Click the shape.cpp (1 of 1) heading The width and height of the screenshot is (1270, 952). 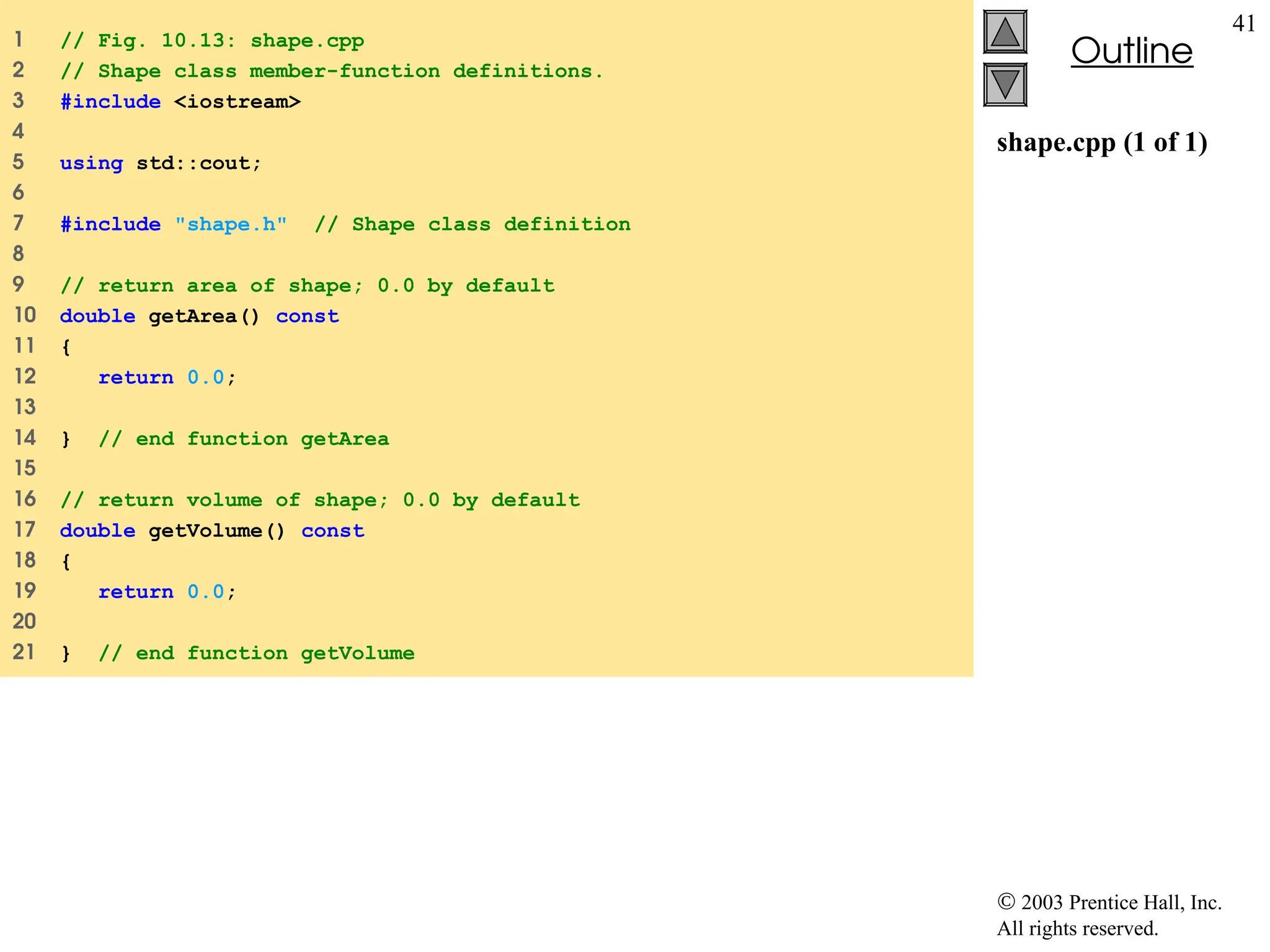[1101, 143]
